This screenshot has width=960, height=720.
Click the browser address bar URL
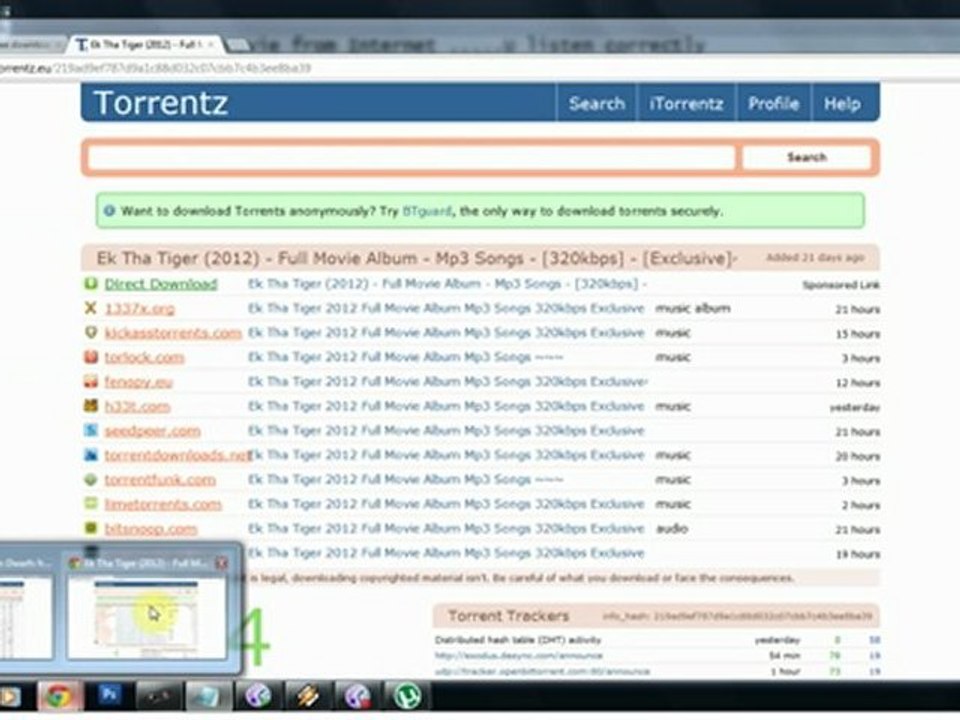click(156, 68)
